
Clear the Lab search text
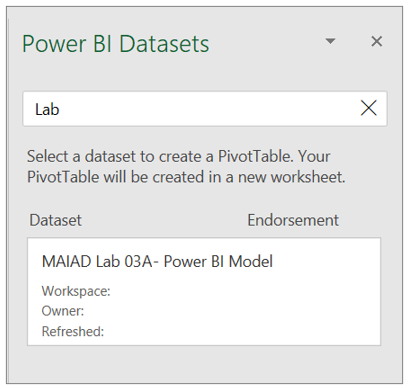point(368,108)
